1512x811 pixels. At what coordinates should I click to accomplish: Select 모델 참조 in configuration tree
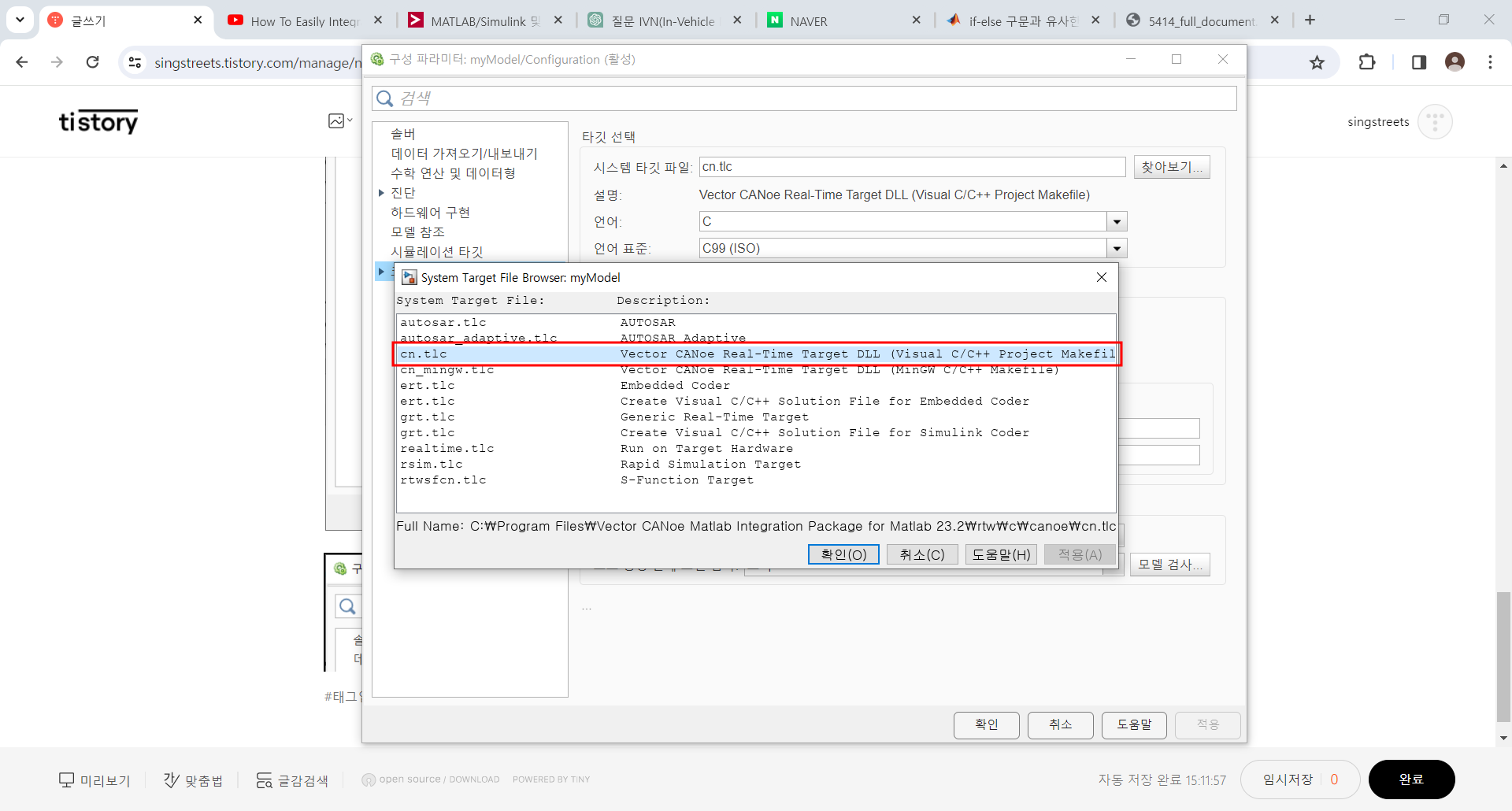[x=418, y=232]
